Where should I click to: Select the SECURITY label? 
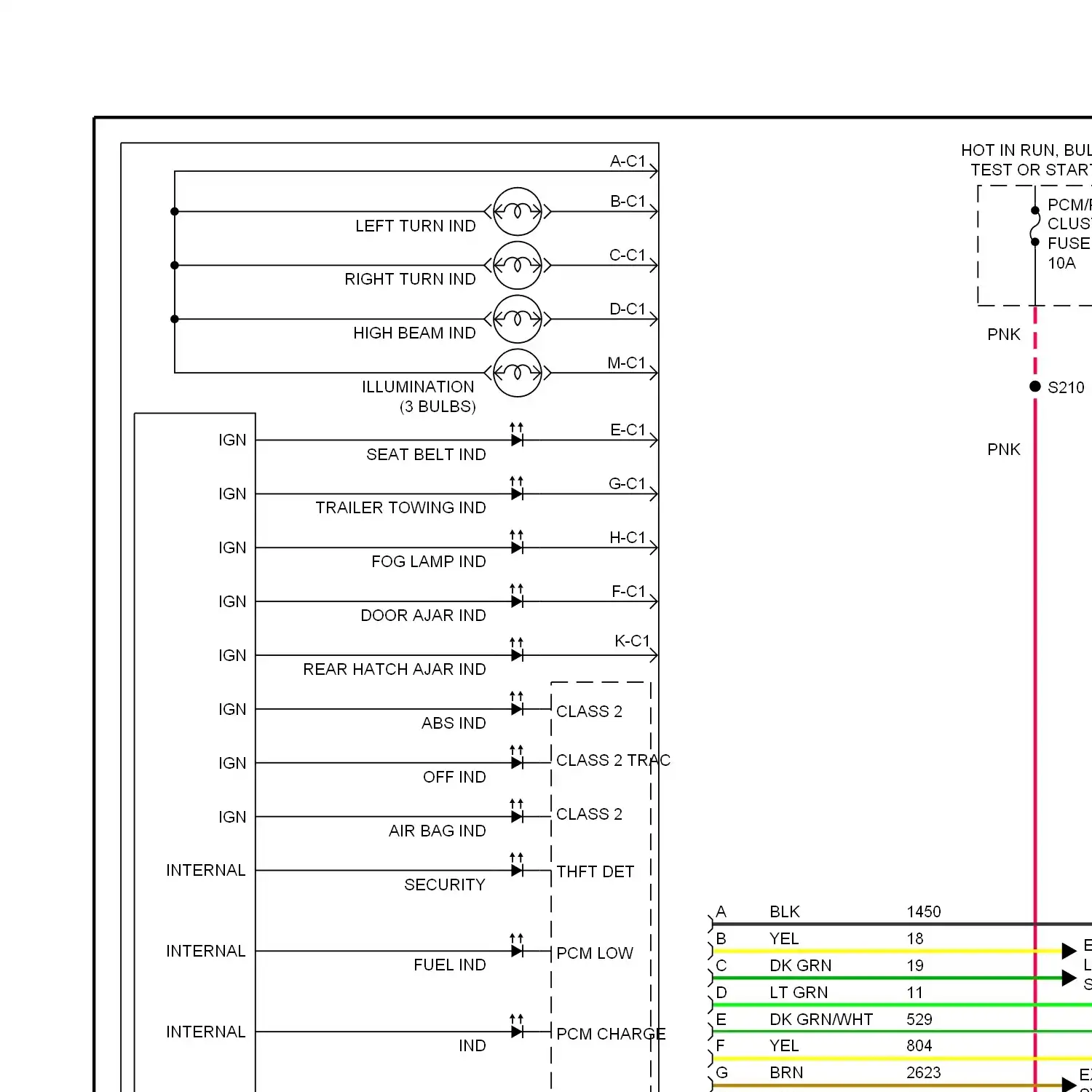click(445, 885)
